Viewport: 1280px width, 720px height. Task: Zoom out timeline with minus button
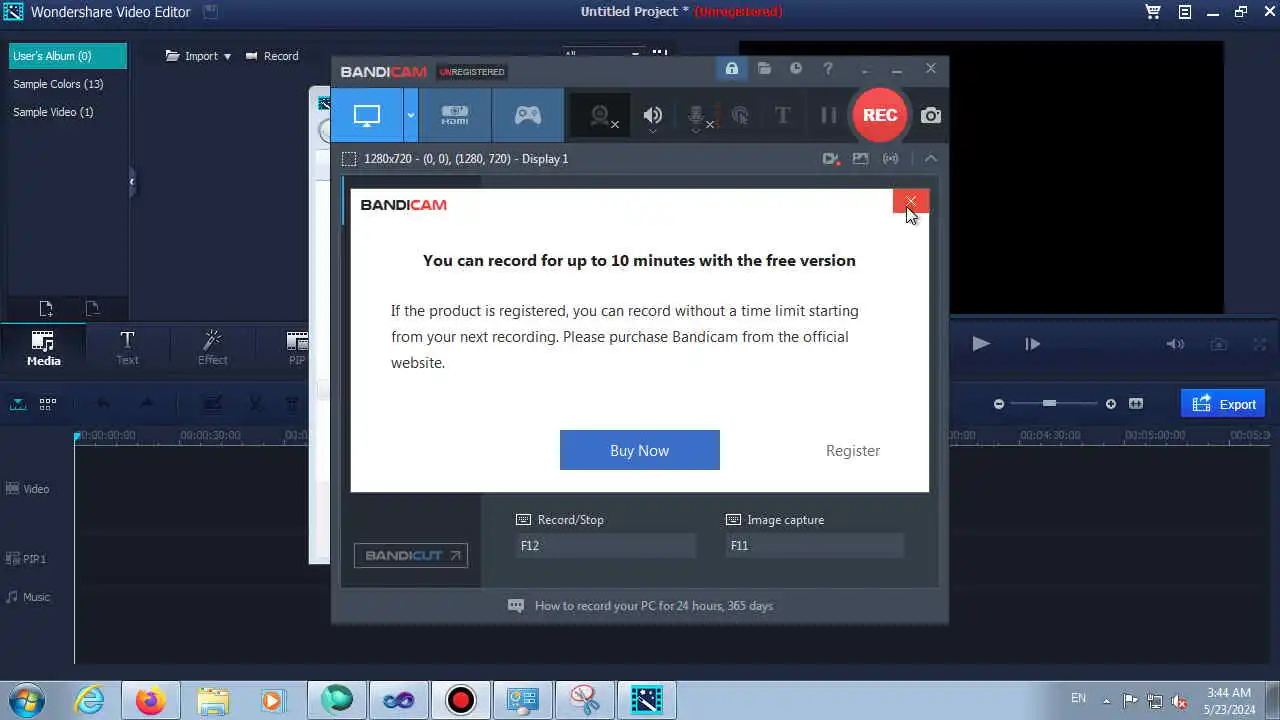click(x=998, y=404)
